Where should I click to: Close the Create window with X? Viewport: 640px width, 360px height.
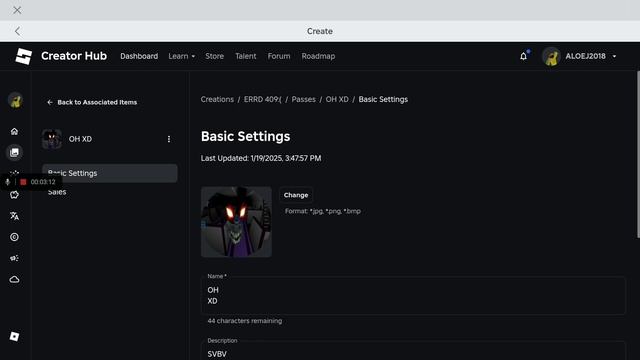pos(17,10)
